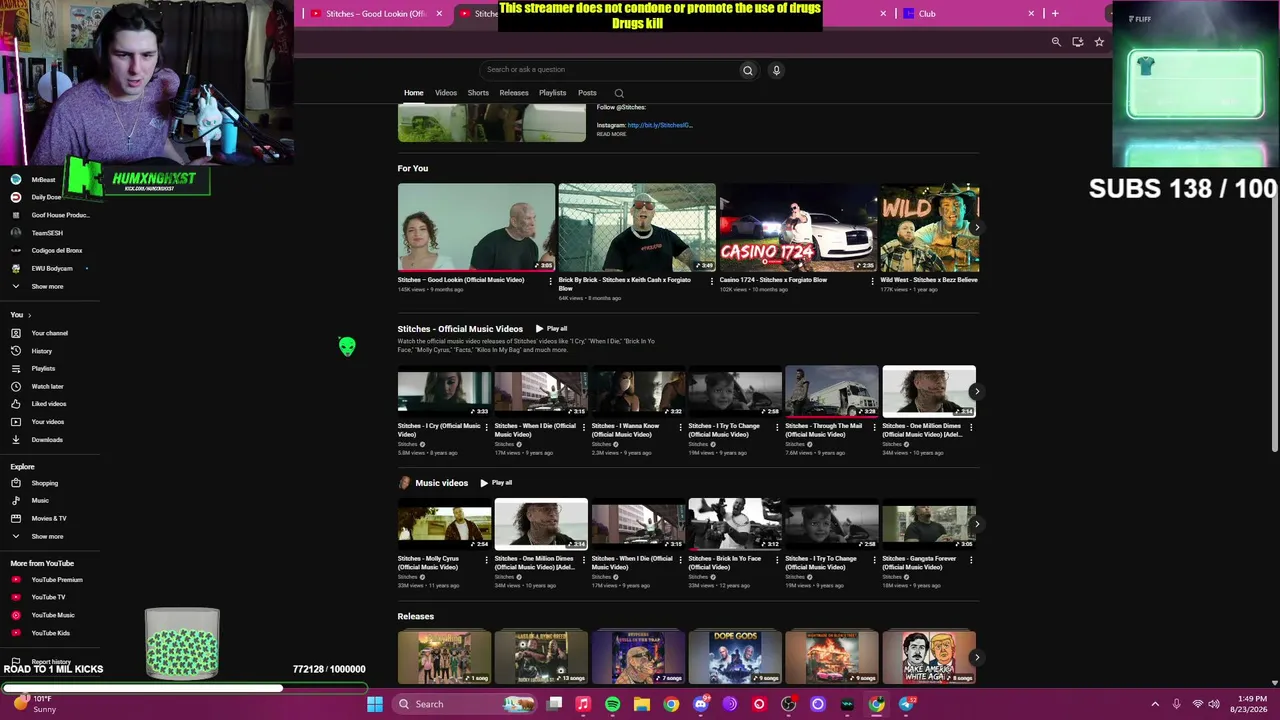Launch Spotify from the taskbar
Viewport: 1280px width, 720px height.
[x=613, y=704]
